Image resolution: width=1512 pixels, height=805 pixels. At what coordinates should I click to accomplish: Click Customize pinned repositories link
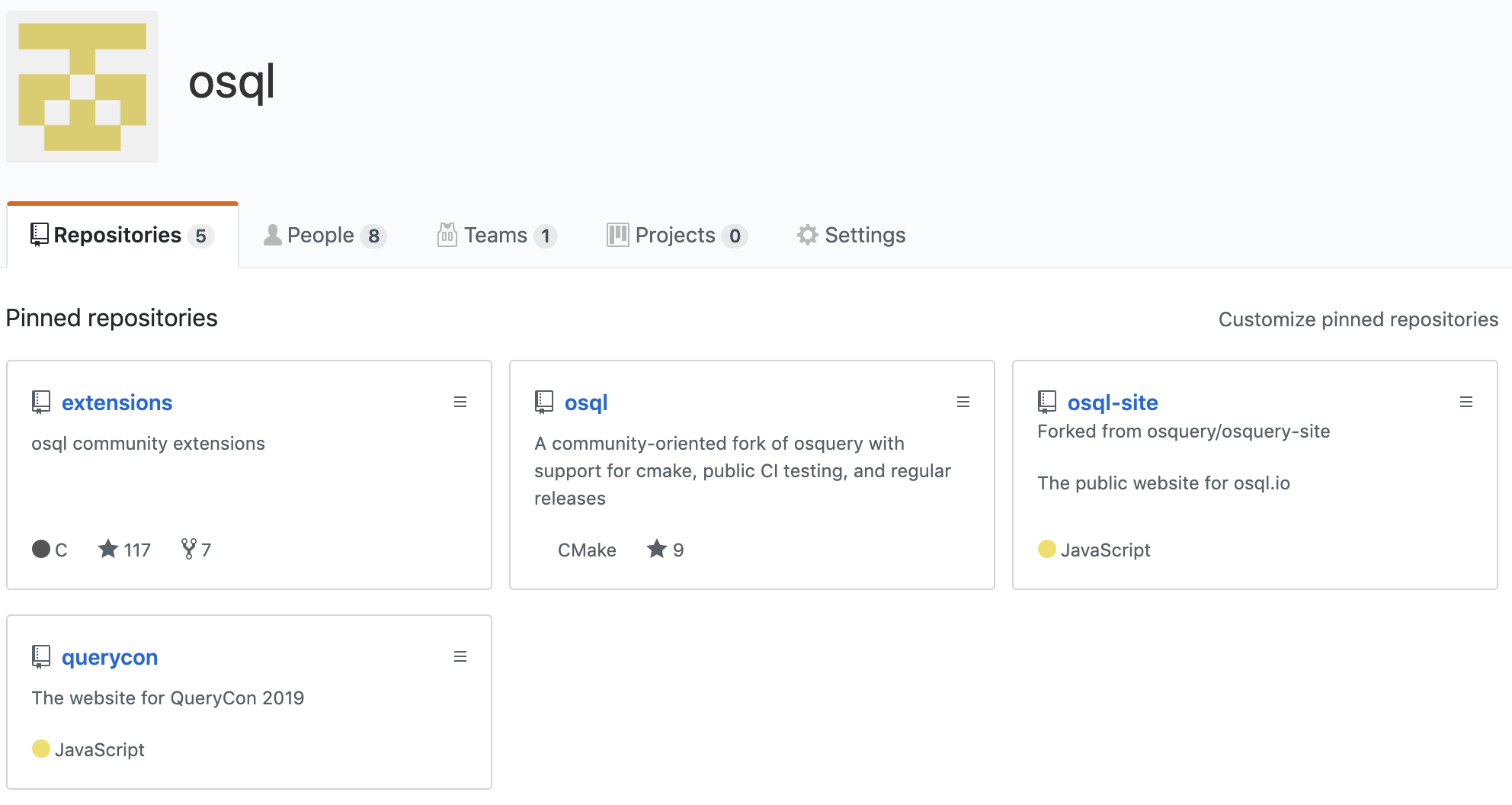click(1358, 319)
